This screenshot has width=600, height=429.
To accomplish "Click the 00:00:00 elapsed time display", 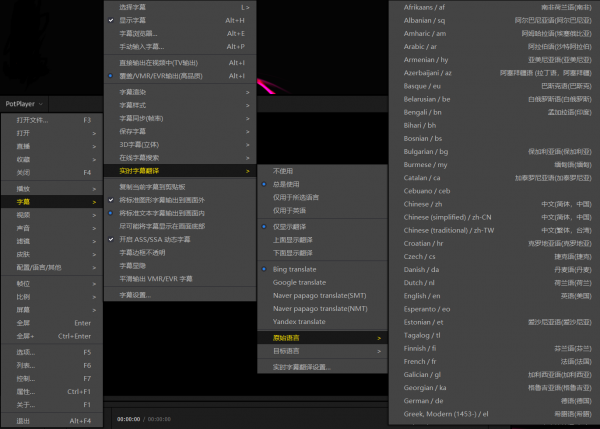I will point(129,419).
